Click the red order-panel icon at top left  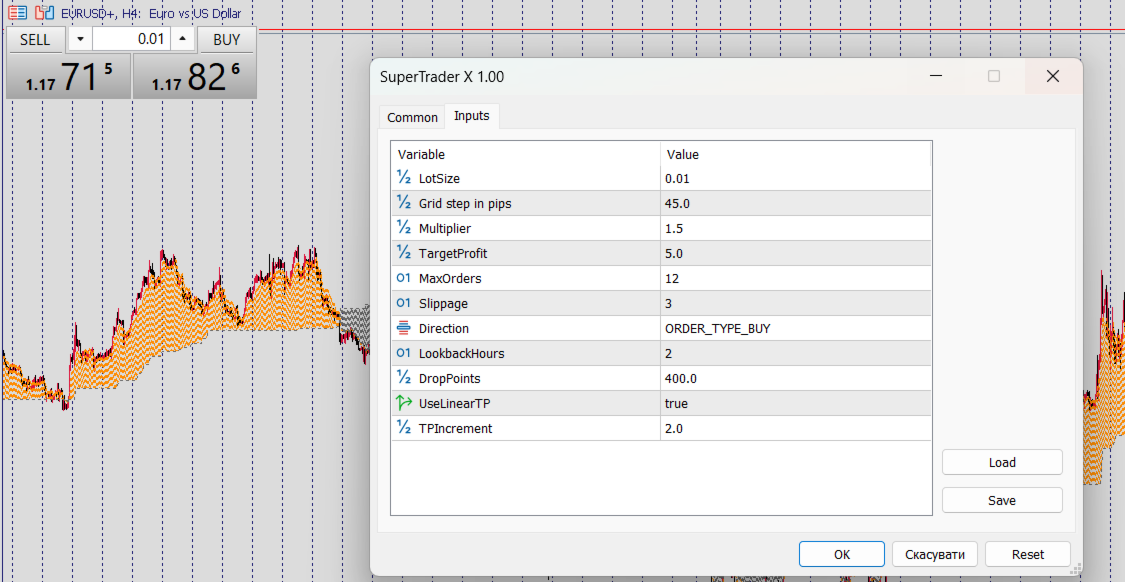17,12
